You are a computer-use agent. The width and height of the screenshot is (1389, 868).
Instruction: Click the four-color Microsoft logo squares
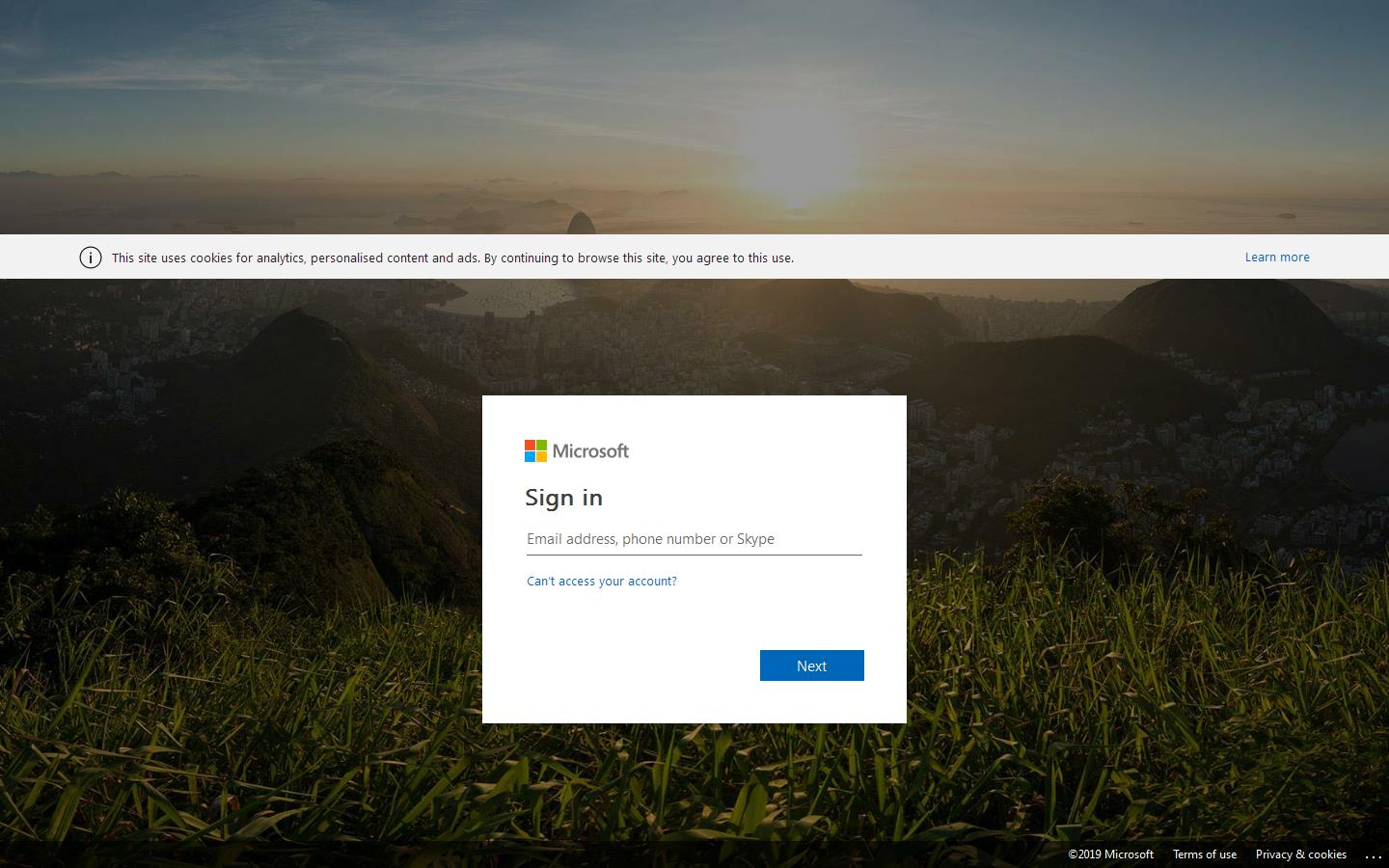(x=535, y=450)
